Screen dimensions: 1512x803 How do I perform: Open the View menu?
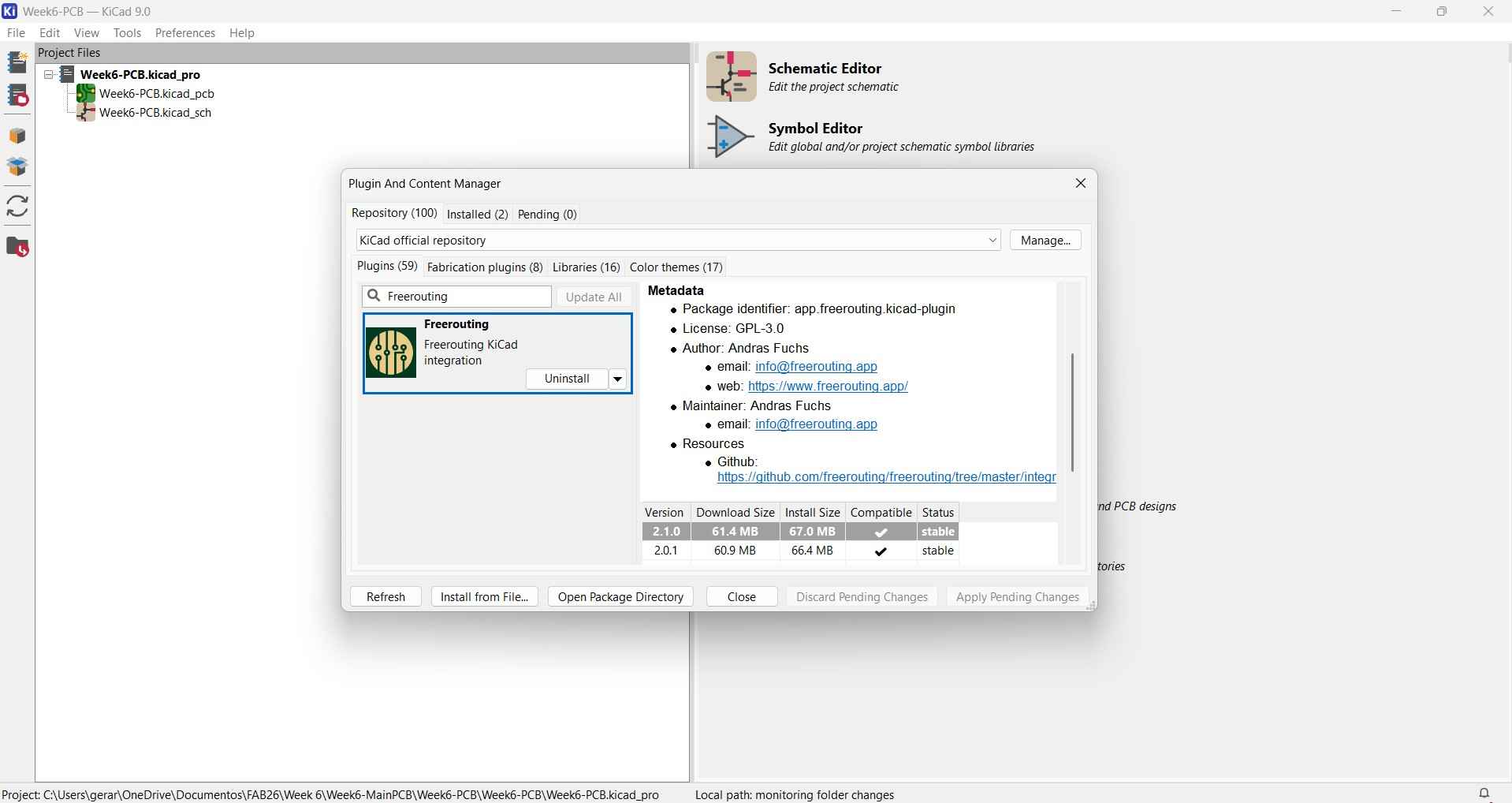87,33
